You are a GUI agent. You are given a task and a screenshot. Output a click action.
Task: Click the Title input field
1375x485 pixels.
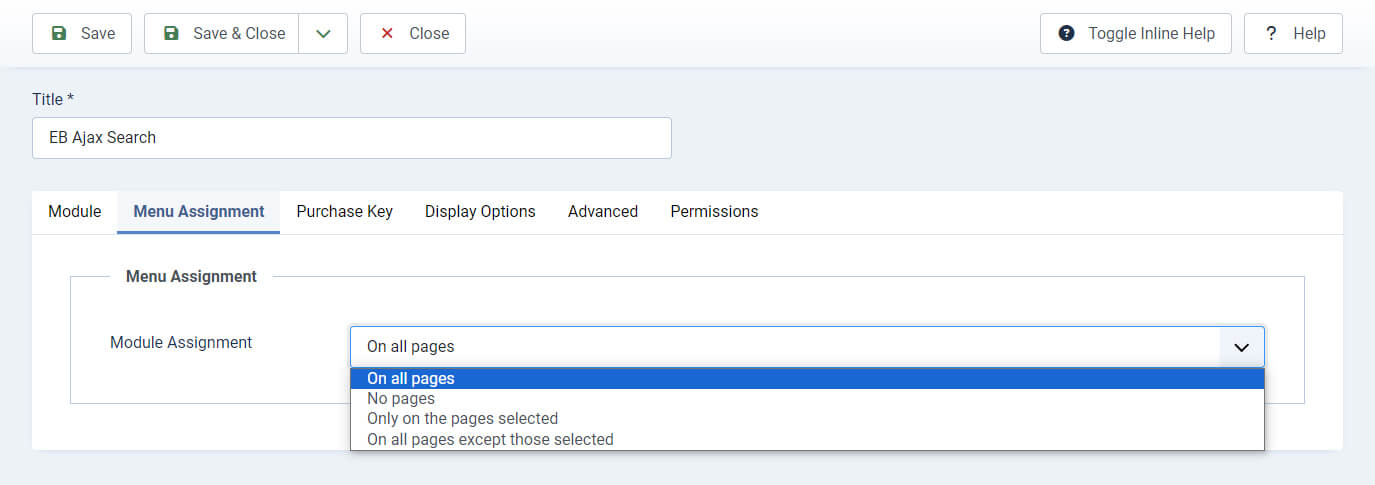click(x=352, y=138)
